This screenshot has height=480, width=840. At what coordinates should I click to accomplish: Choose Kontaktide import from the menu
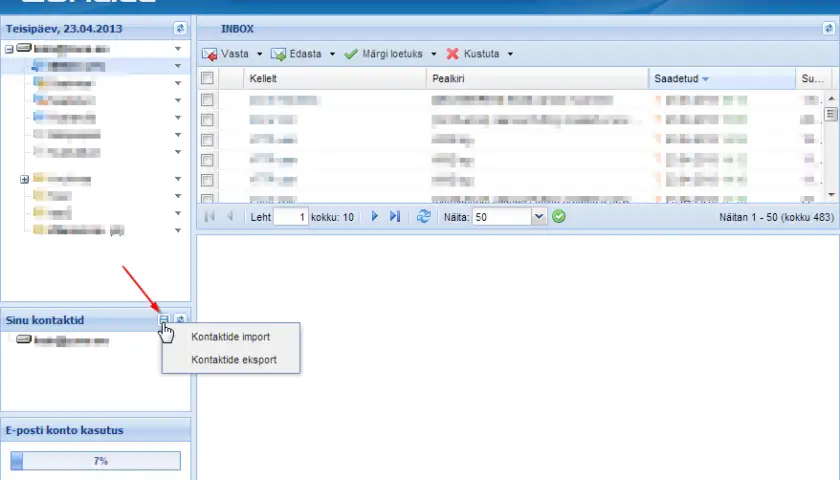coord(231,337)
